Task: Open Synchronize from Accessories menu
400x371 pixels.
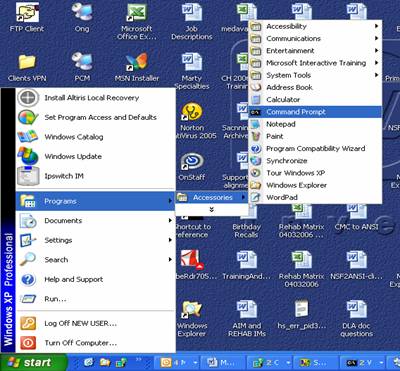Action: click(x=315, y=161)
